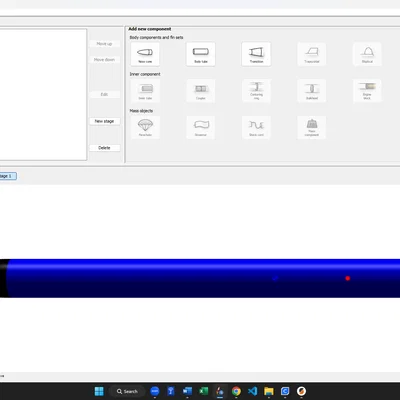Add a Bulkhead component
This screenshot has height=400, width=400.
pos(312,91)
